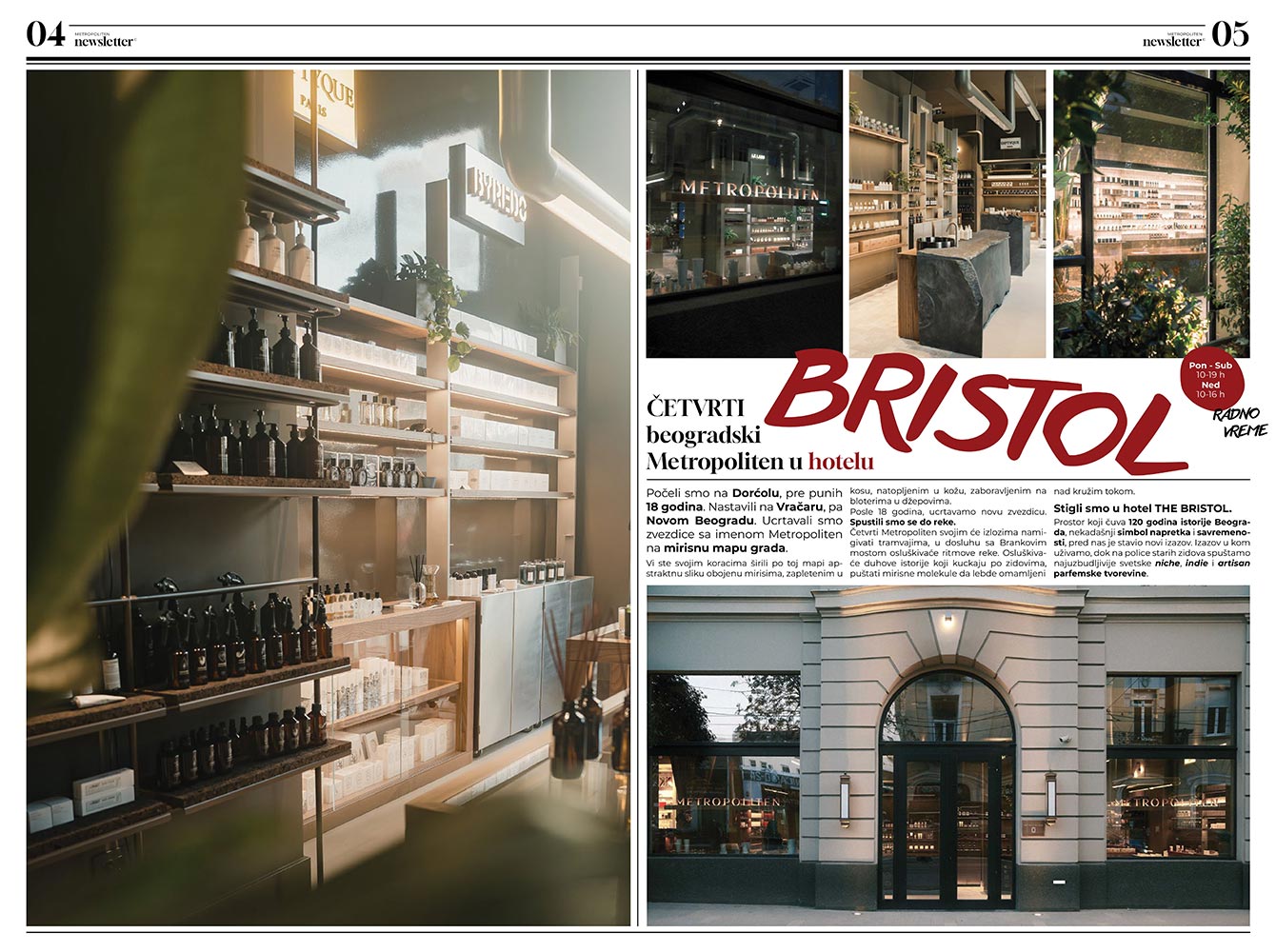Viewport: 1276px width, 952px height.
Task: Click the bold words "parfemske tvorevine"
Action: coord(1100,573)
